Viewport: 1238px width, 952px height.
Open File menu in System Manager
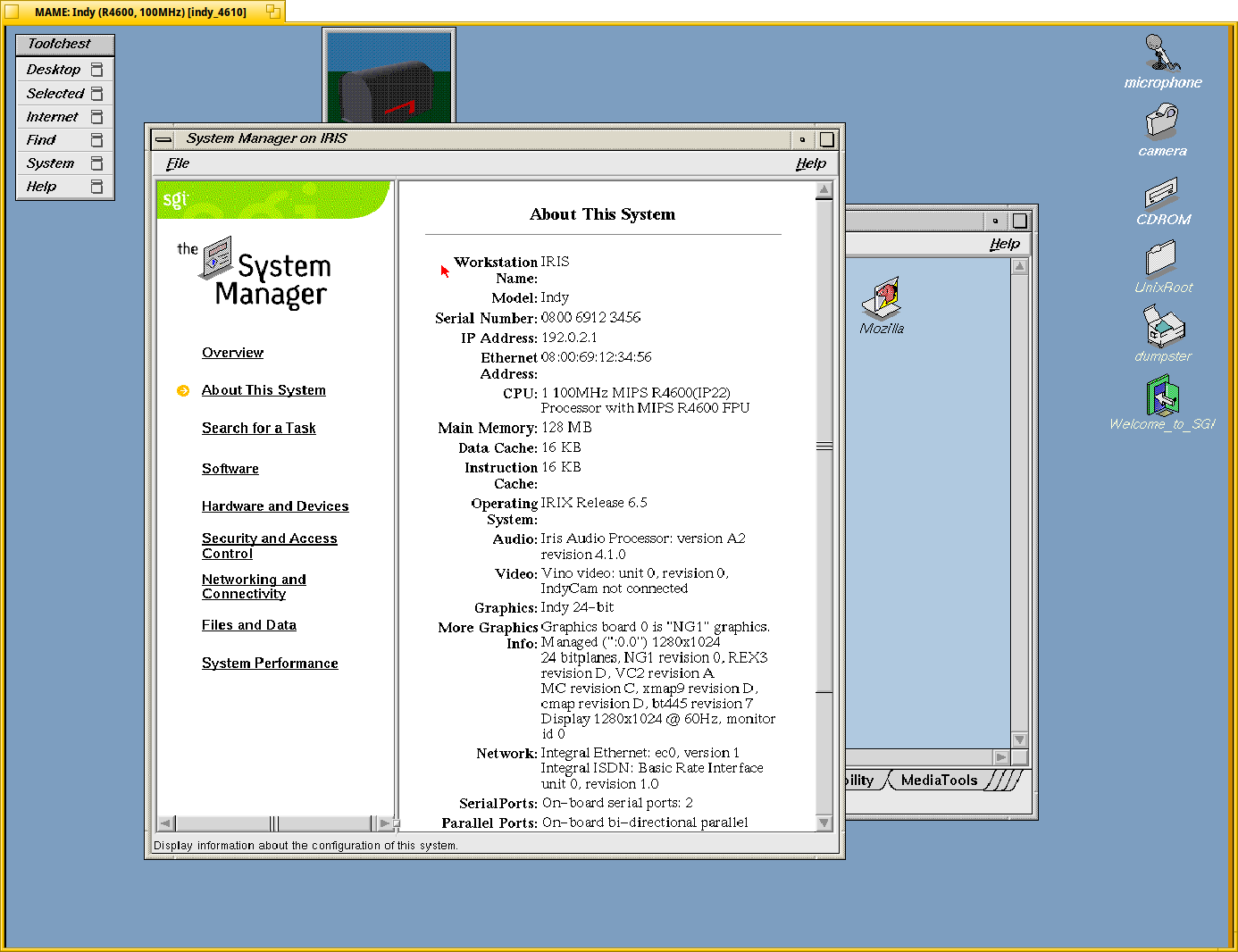178,163
